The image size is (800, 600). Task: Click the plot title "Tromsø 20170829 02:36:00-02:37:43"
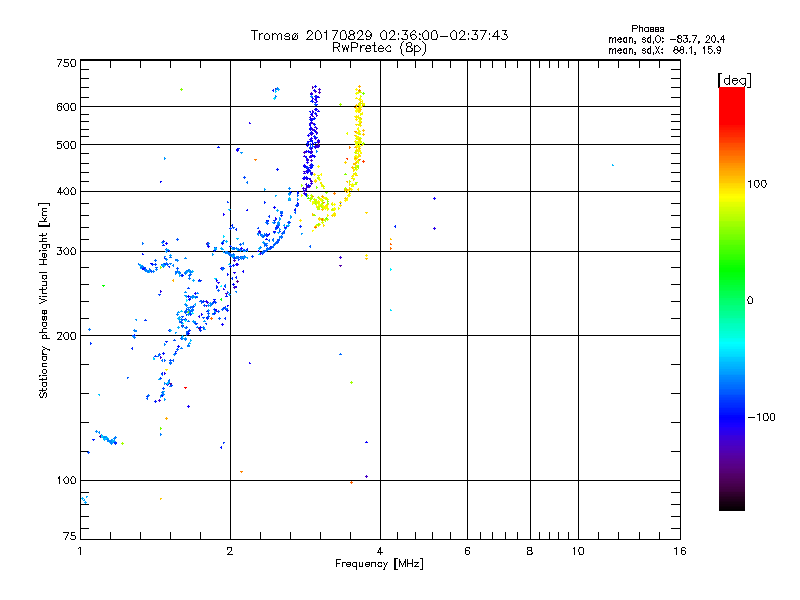[379, 35]
